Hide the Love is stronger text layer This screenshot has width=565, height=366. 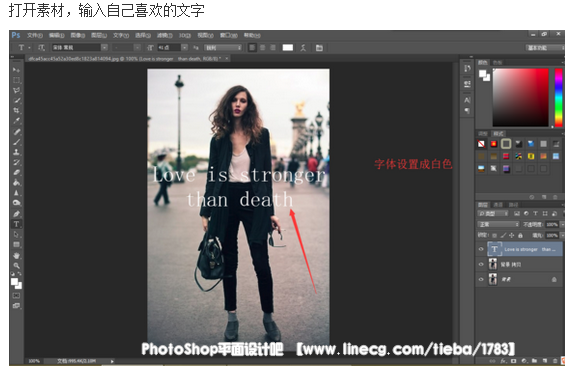[481, 249]
